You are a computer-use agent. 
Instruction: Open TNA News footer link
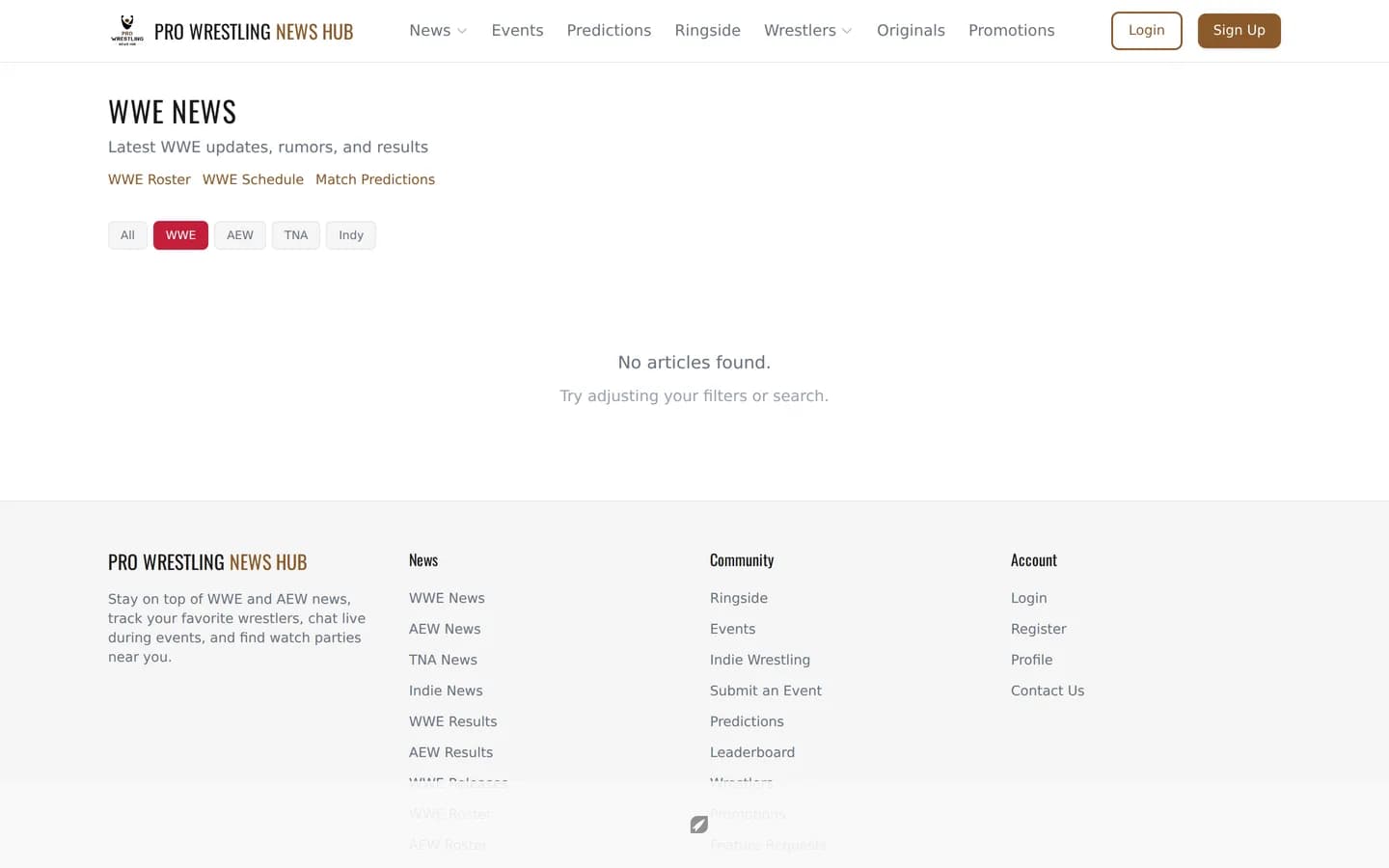point(443,660)
